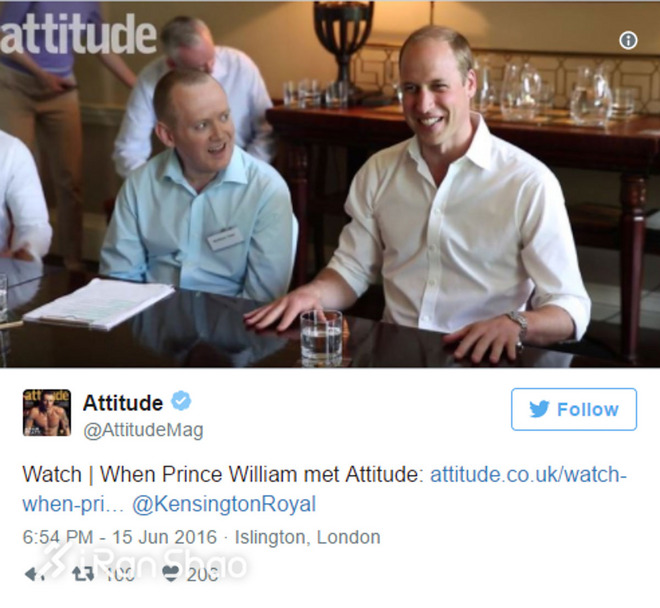Open the @AttitudeMag handle
This screenshot has height=608, width=660.
tap(144, 430)
